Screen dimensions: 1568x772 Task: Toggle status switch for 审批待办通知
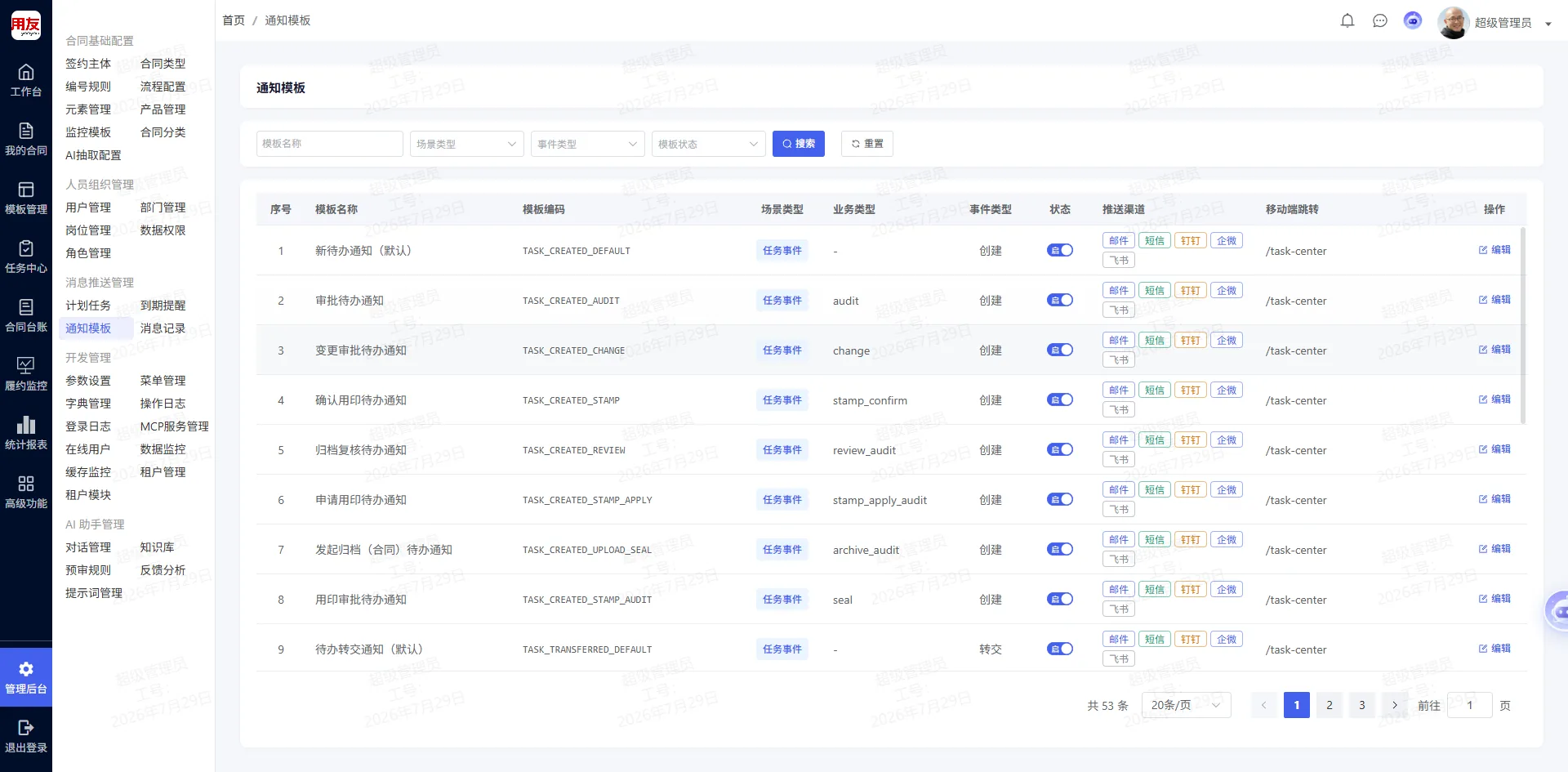pos(1060,301)
